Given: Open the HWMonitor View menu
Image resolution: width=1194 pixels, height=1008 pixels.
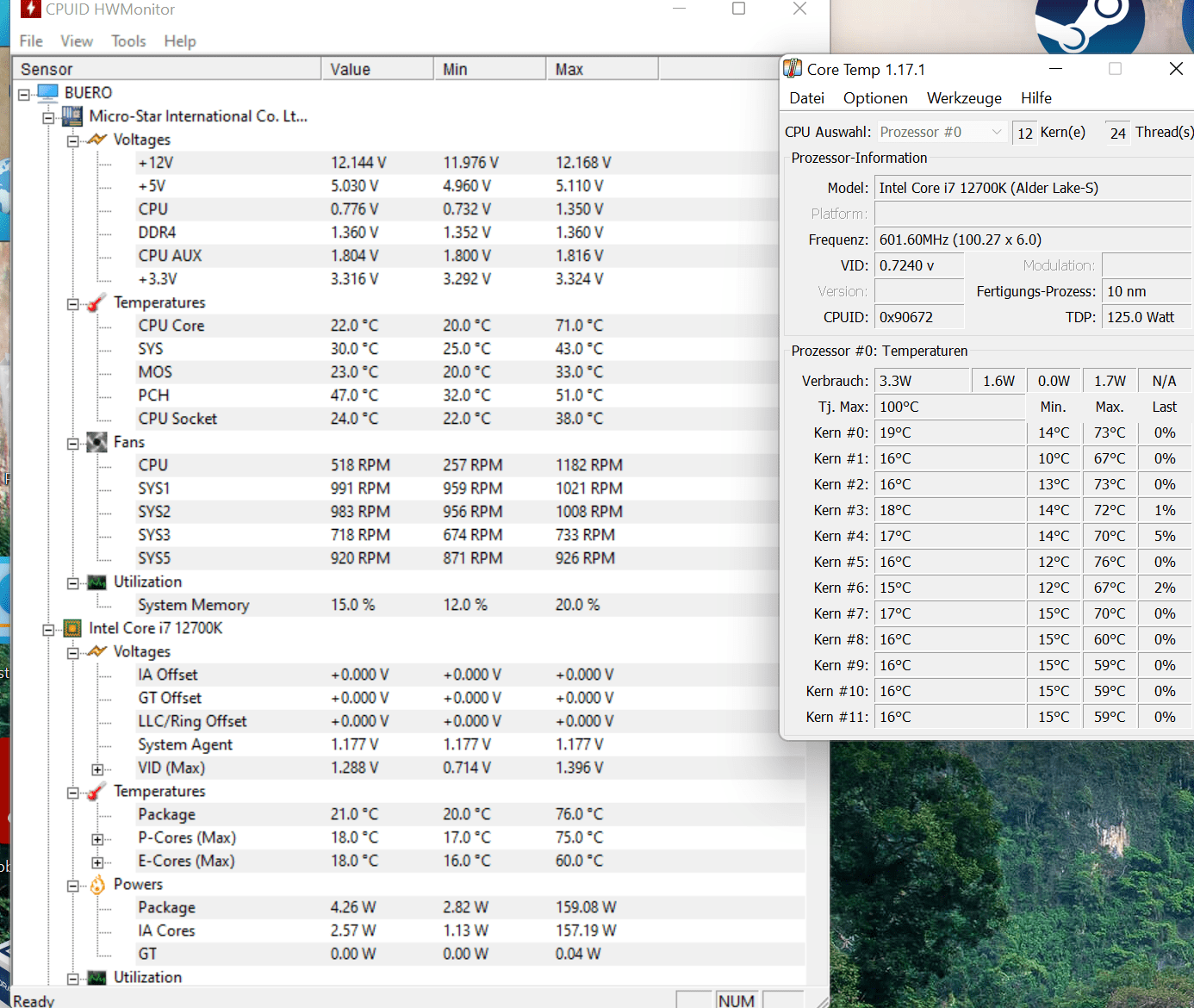Looking at the screenshot, I should (x=77, y=40).
